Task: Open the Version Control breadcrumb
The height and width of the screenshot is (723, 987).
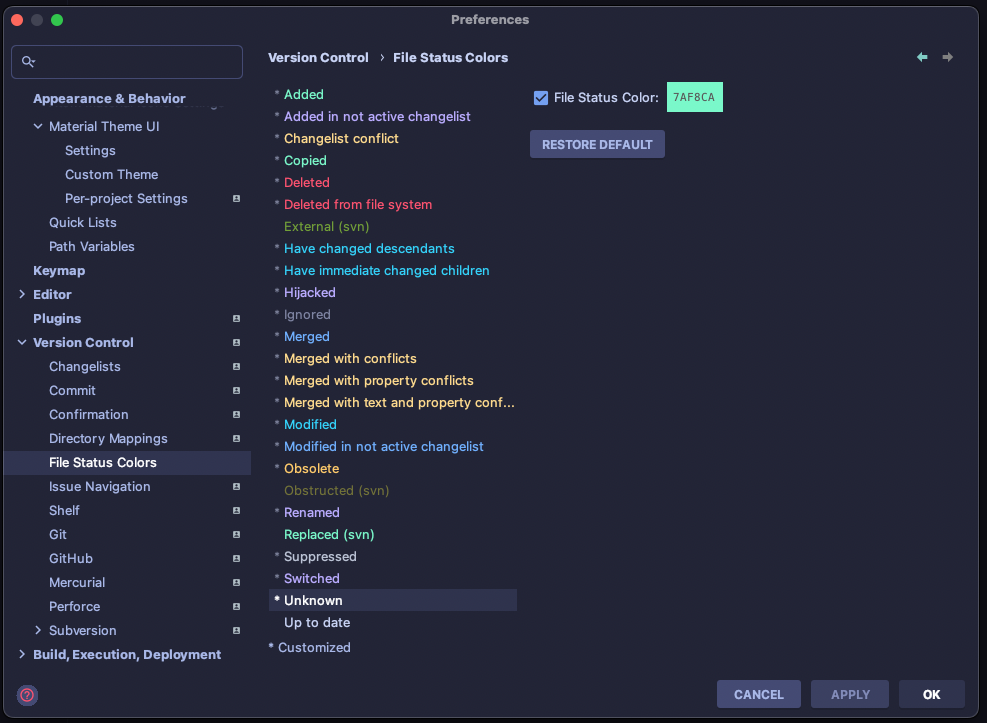Action: (318, 57)
